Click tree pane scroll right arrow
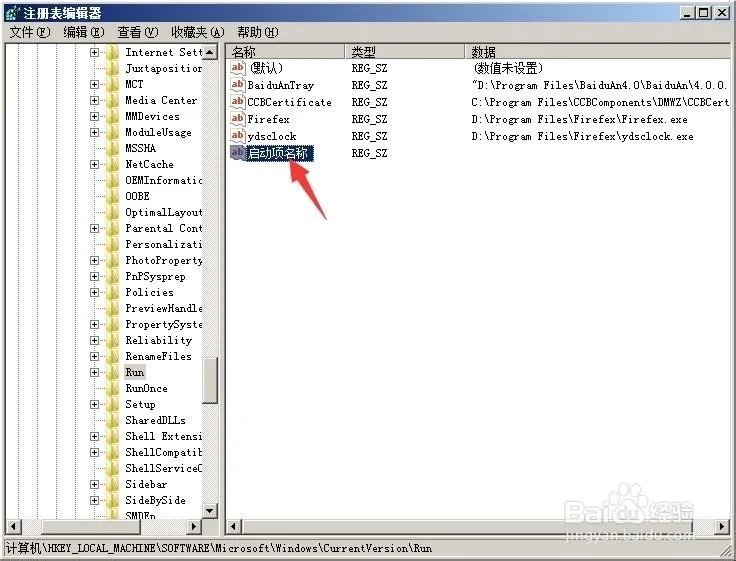 pyautogui.click(x=194, y=526)
